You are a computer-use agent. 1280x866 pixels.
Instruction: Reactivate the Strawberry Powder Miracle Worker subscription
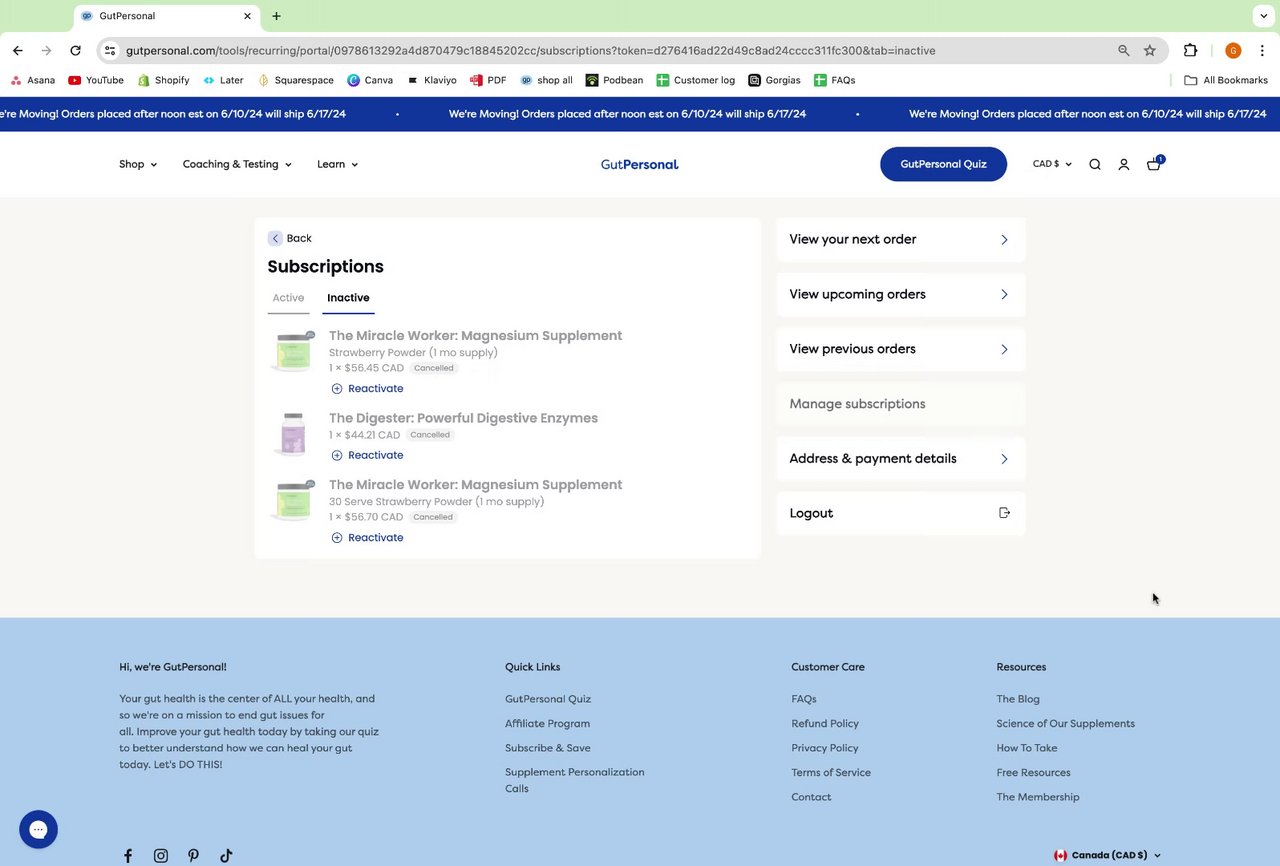point(367,389)
